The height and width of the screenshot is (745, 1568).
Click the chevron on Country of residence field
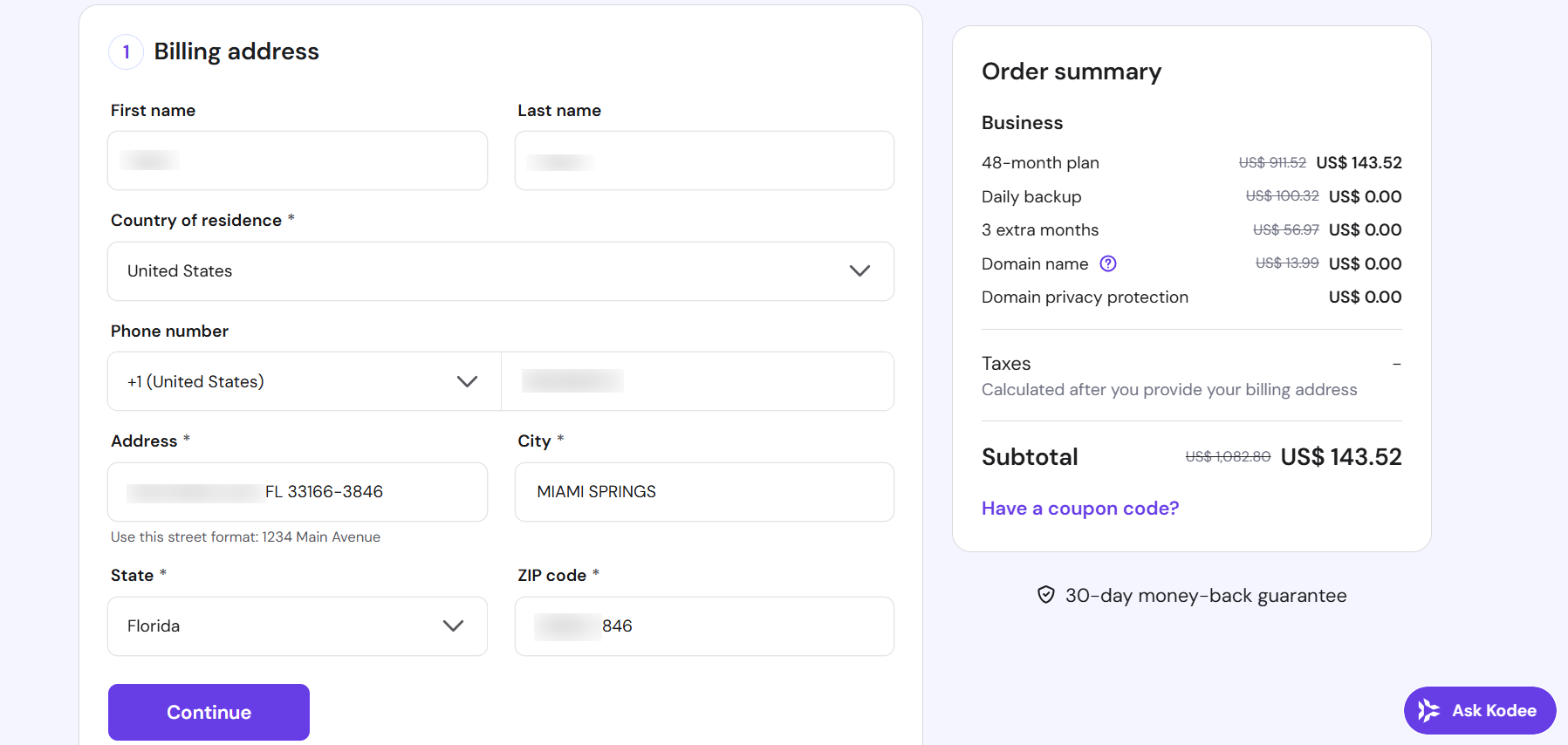(x=859, y=271)
